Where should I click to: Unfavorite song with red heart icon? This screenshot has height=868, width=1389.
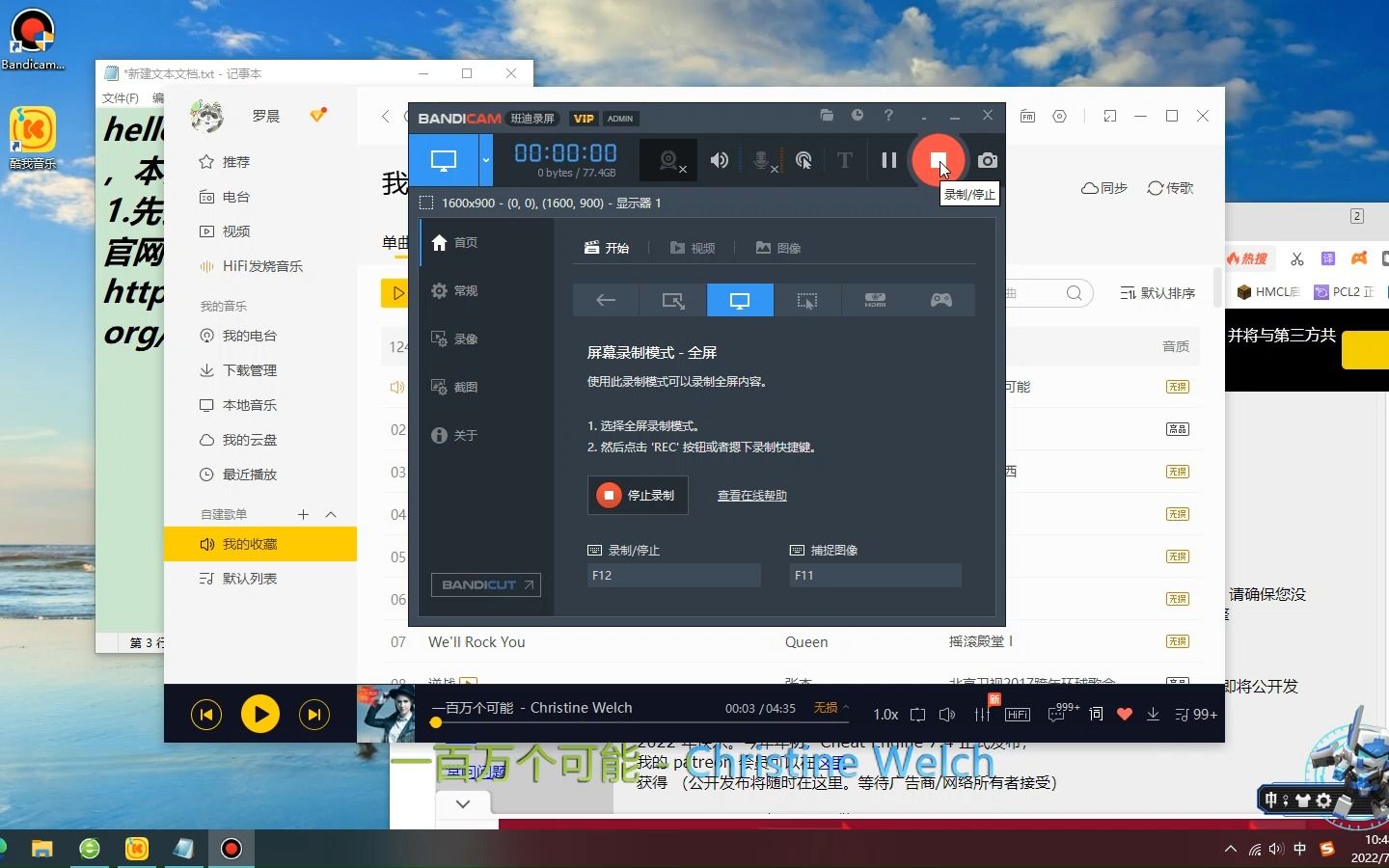[1125, 715]
